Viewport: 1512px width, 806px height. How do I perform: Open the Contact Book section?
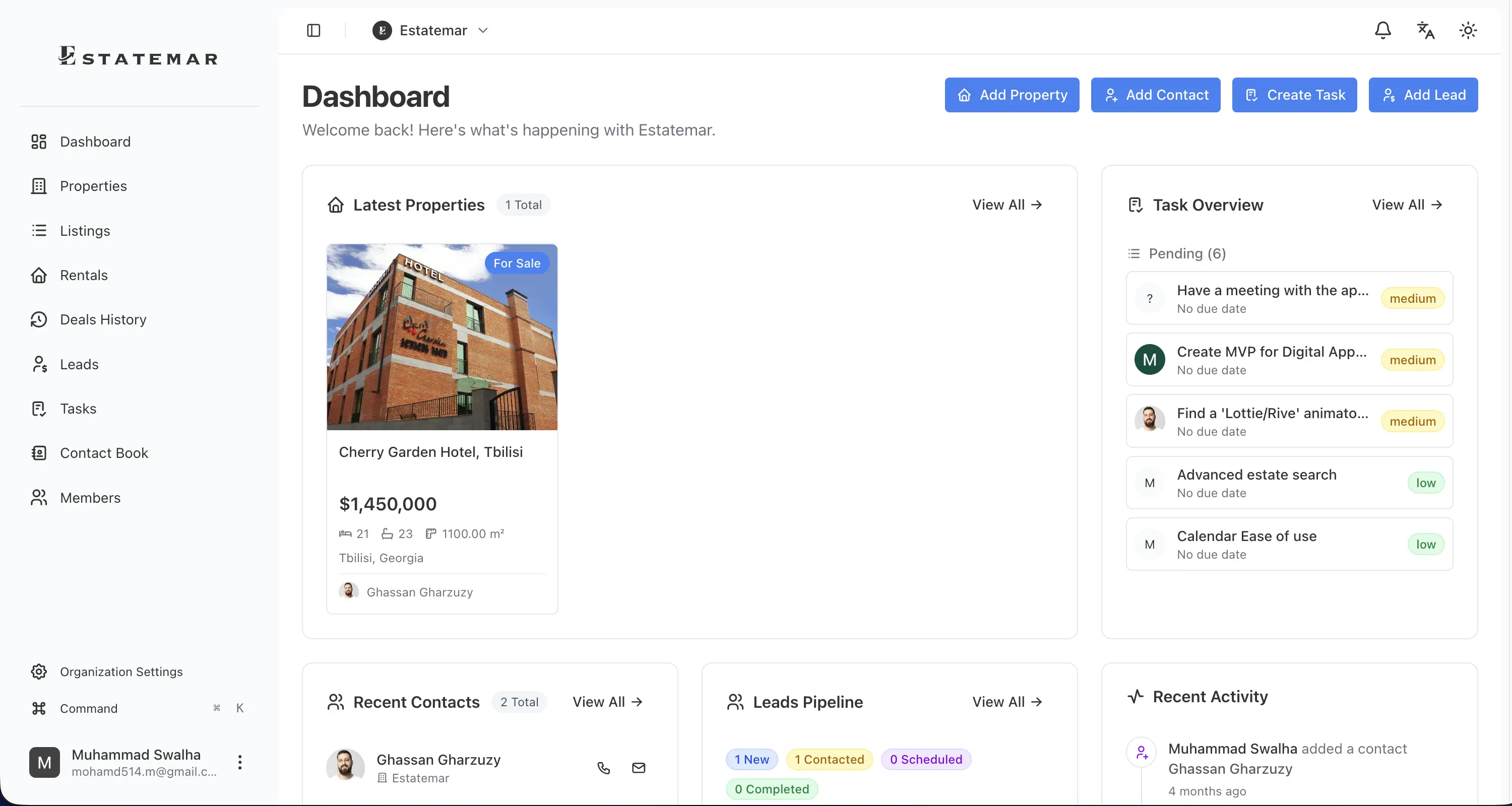104,453
